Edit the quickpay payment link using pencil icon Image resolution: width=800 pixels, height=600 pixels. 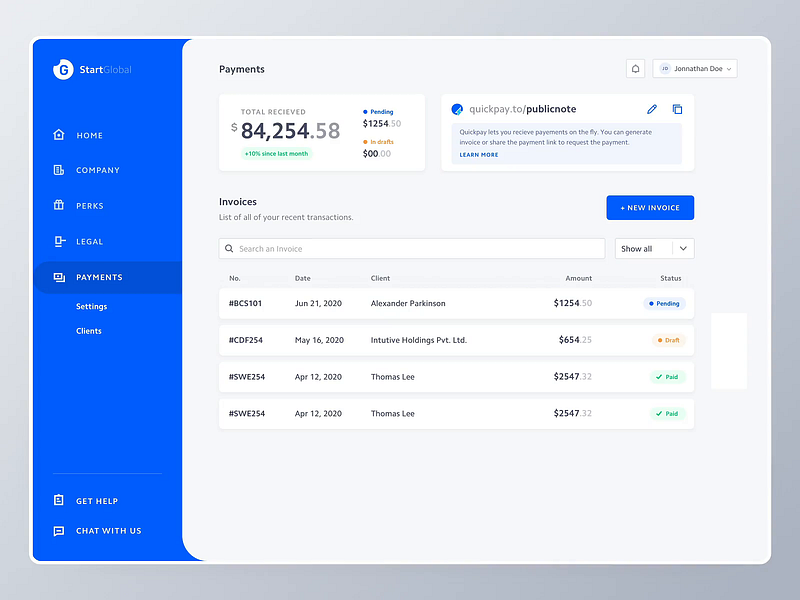pos(652,108)
